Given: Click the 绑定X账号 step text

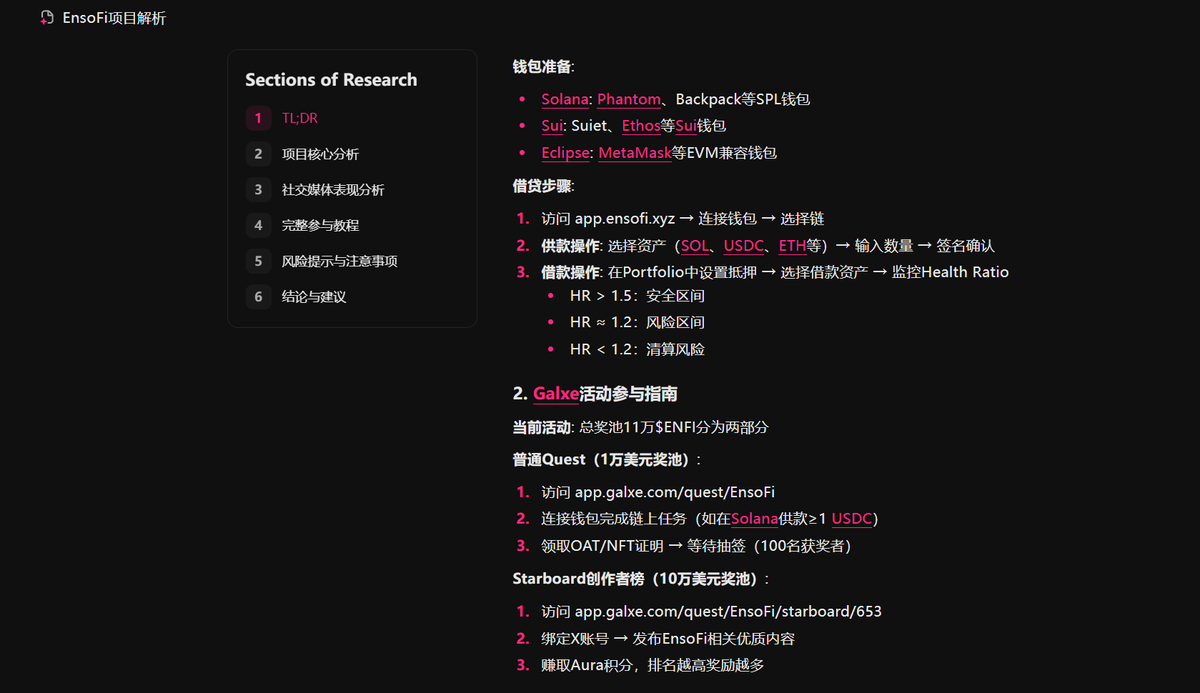Looking at the screenshot, I should point(668,639).
